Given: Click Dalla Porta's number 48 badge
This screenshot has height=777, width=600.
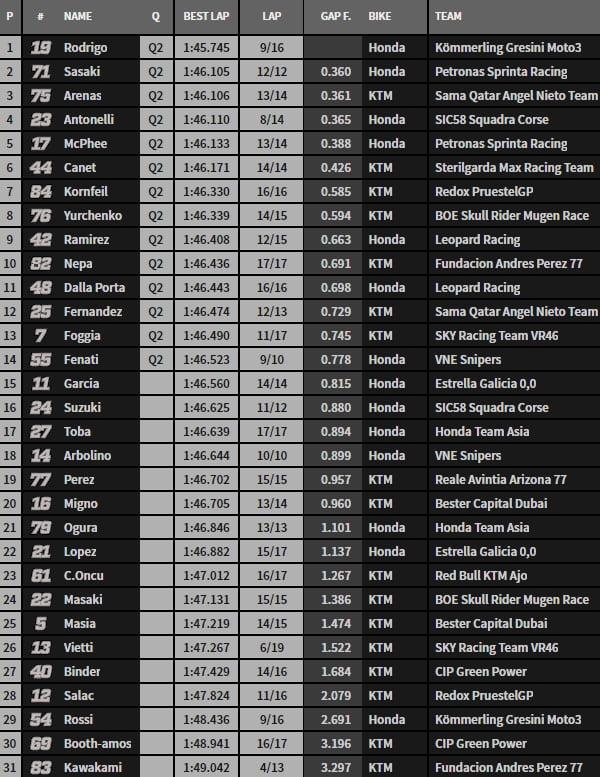Looking at the screenshot, I should (x=40, y=288).
